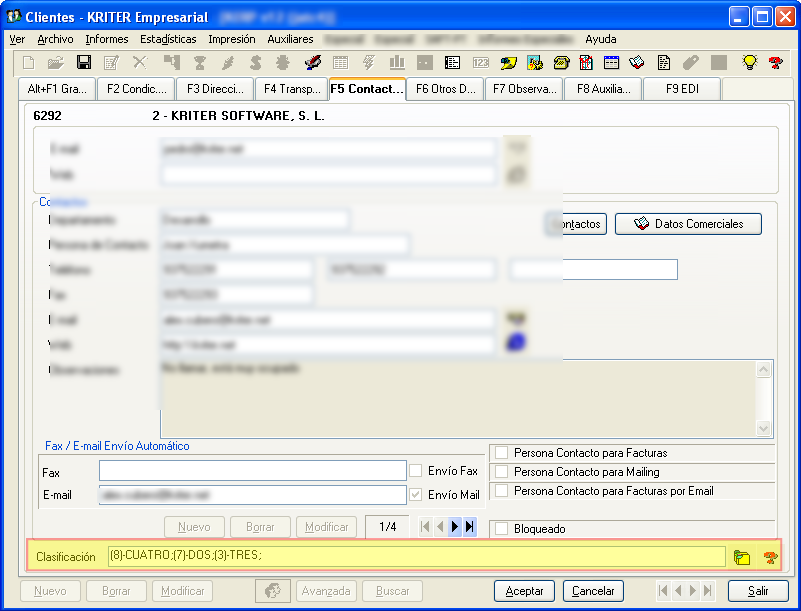Switch to the F2 Condic... tab

(x=136, y=89)
